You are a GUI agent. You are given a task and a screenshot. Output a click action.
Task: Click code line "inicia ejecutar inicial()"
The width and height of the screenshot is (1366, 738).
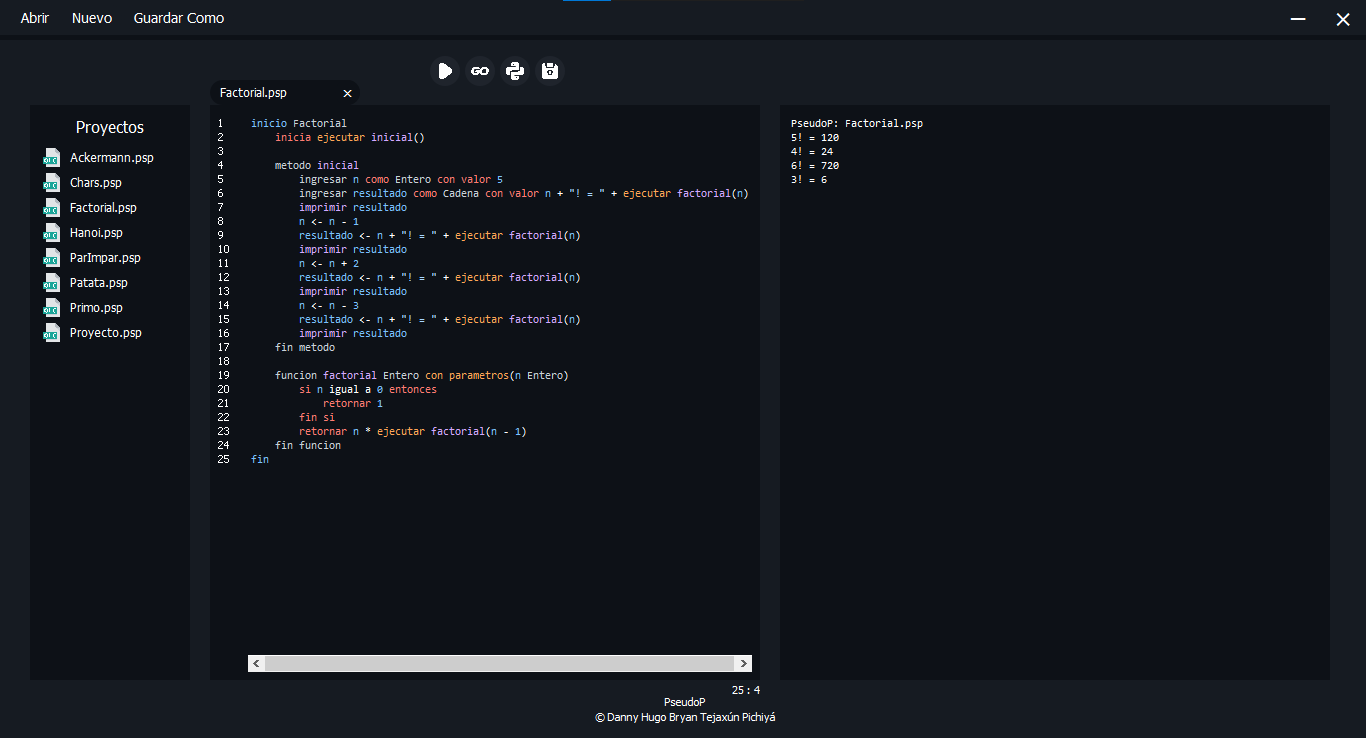pos(350,137)
